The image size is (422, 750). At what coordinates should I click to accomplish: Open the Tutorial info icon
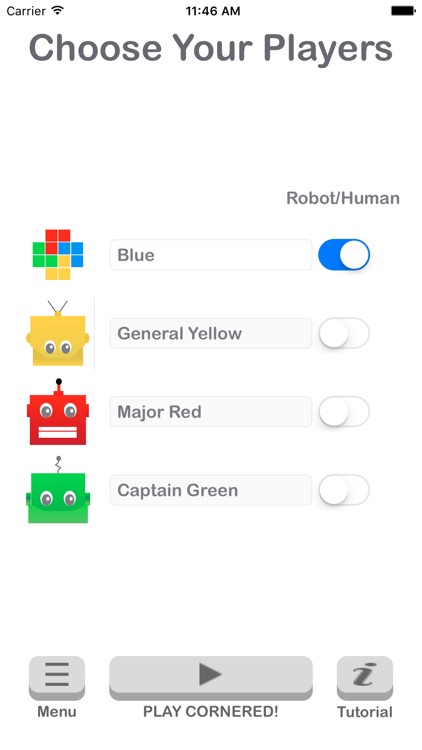pos(365,675)
